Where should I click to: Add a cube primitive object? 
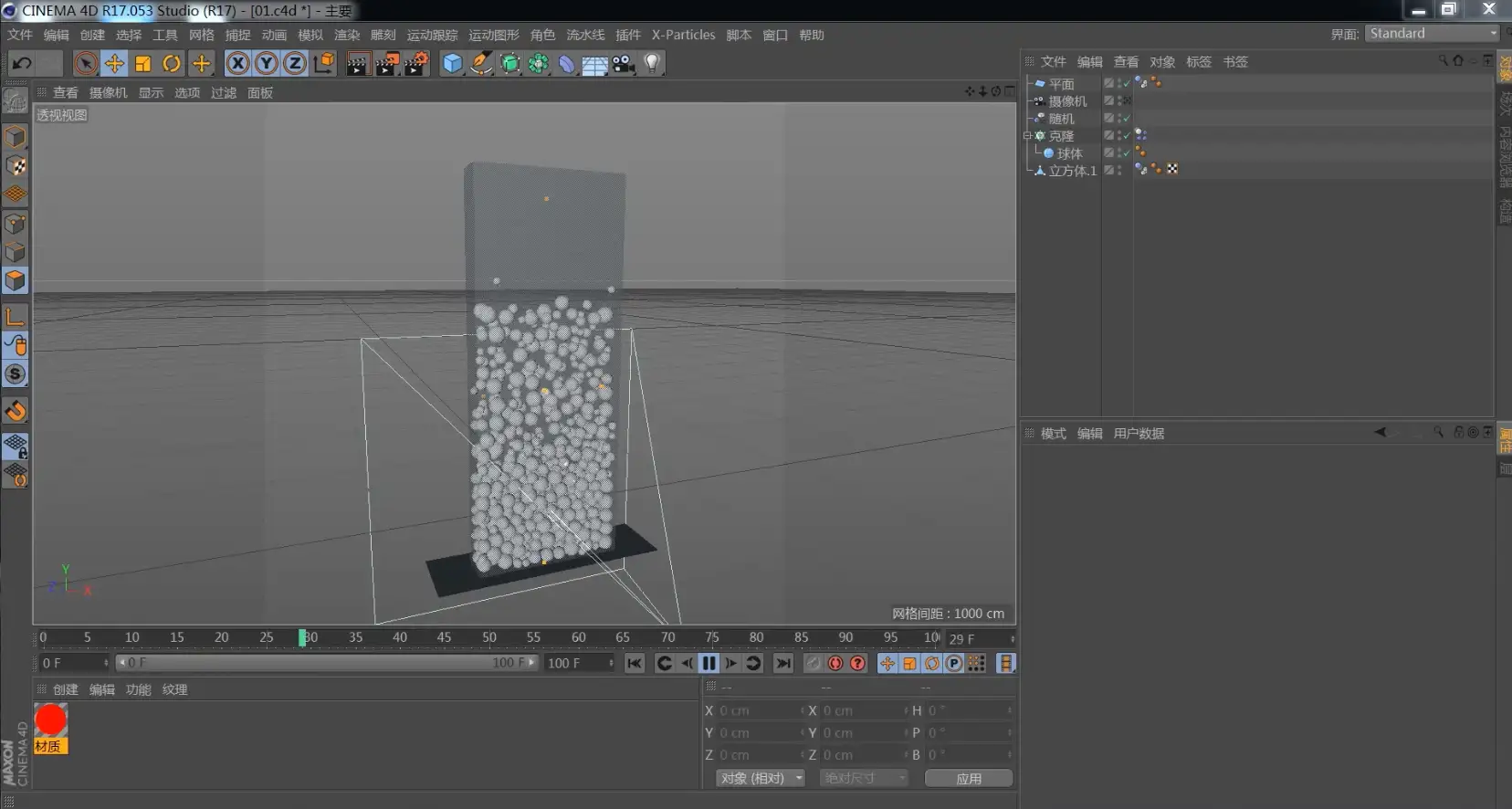click(x=452, y=63)
